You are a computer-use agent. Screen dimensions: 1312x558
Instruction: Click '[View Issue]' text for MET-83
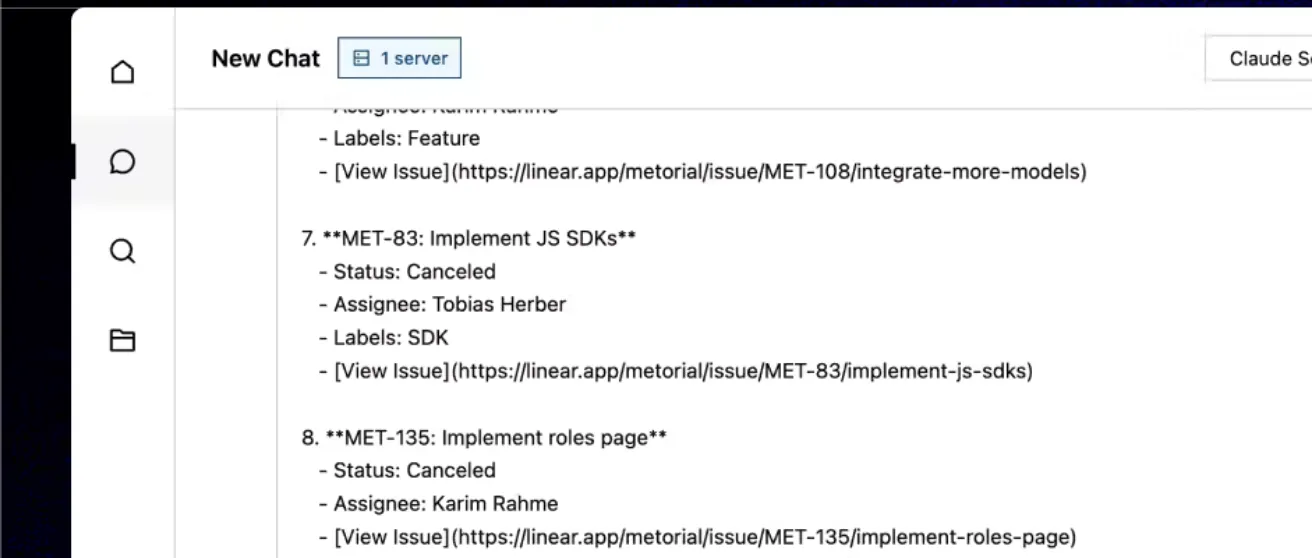392,372
